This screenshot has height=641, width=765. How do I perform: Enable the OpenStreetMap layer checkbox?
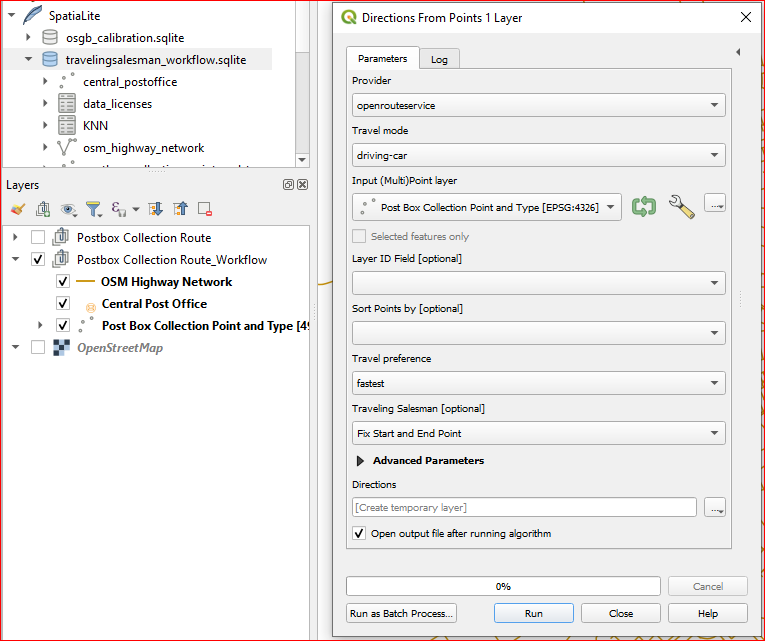click(38, 347)
